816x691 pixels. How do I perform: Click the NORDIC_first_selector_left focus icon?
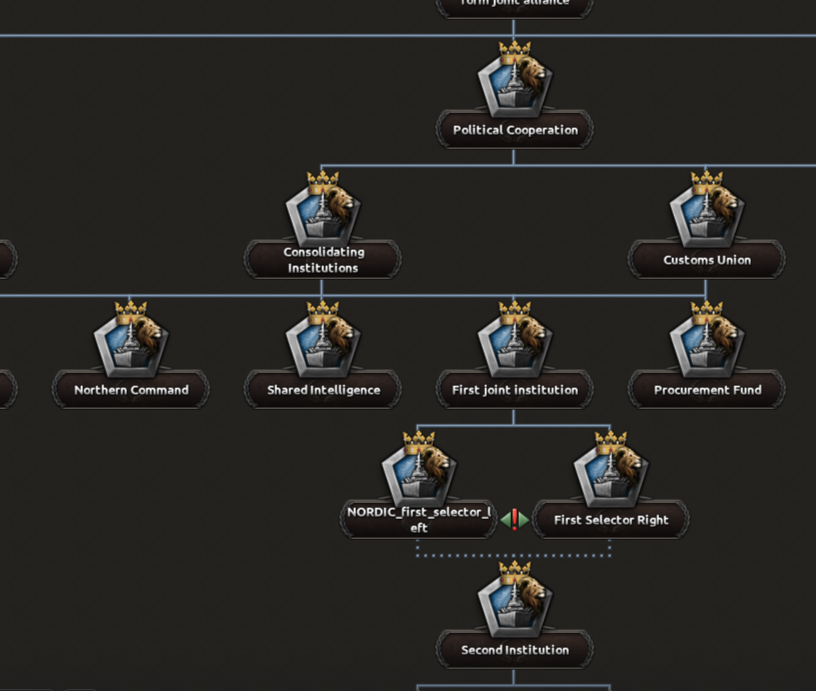(419, 470)
